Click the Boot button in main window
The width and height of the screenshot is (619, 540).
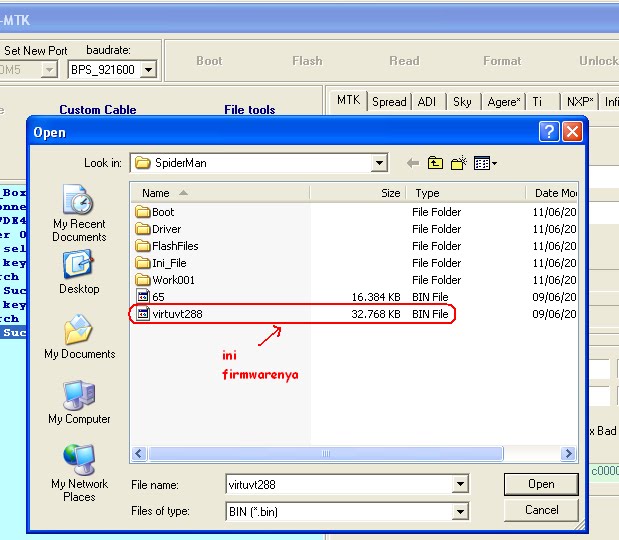209,61
